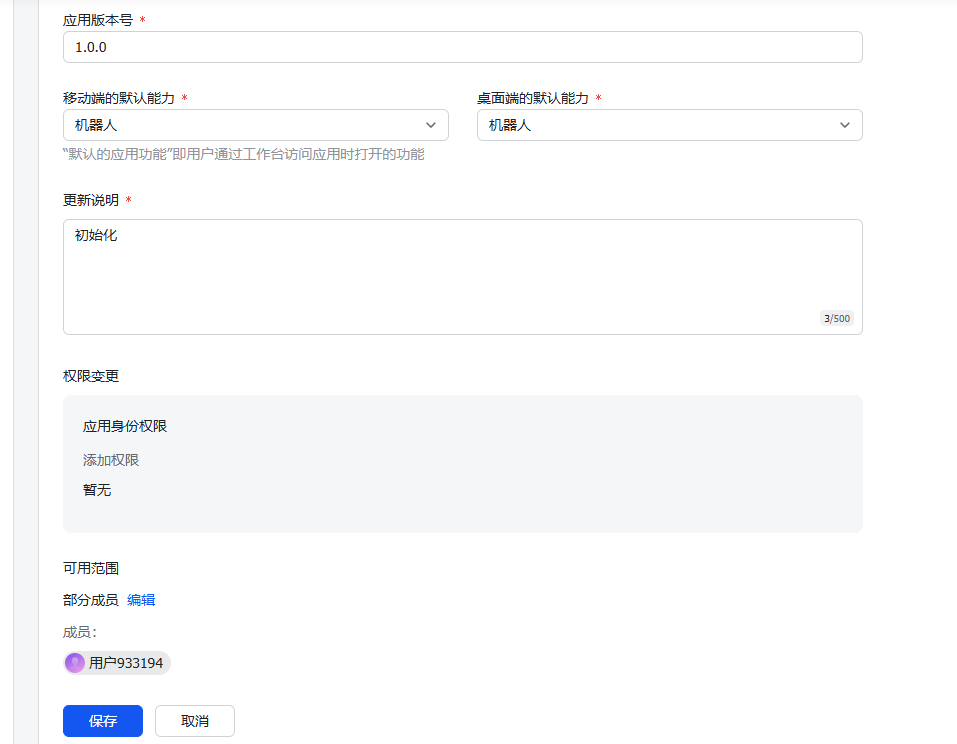Screen dimensions: 957x744
Task: Click the 3/500 character counter
Action: (x=836, y=319)
